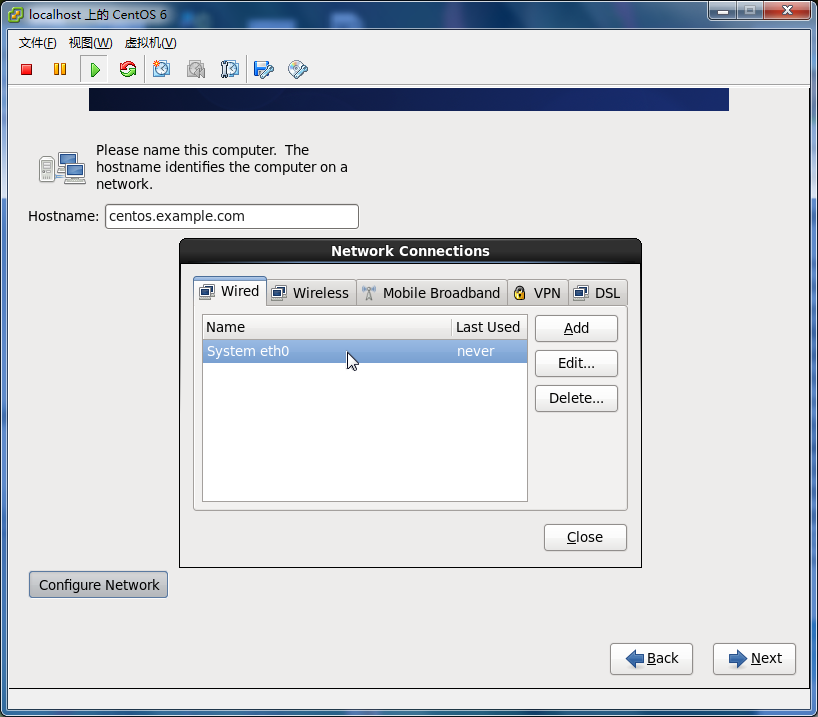Click the Edit... button

click(576, 363)
